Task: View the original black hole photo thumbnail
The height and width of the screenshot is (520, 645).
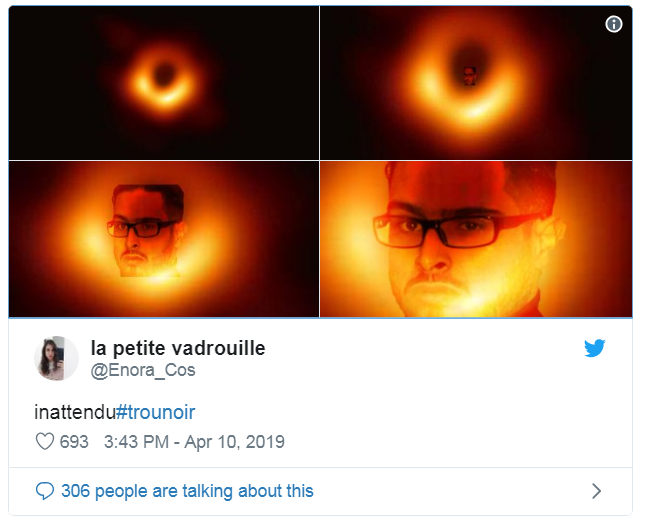Action: pos(164,83)
